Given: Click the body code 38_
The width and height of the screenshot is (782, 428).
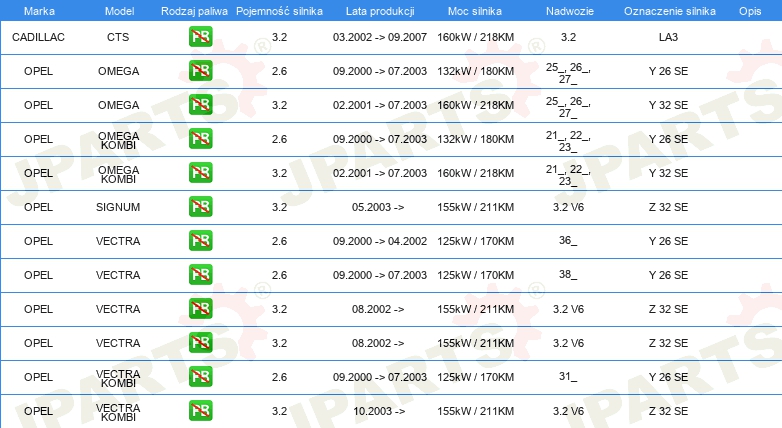Looking at the screenshot, I should point(568,274).
